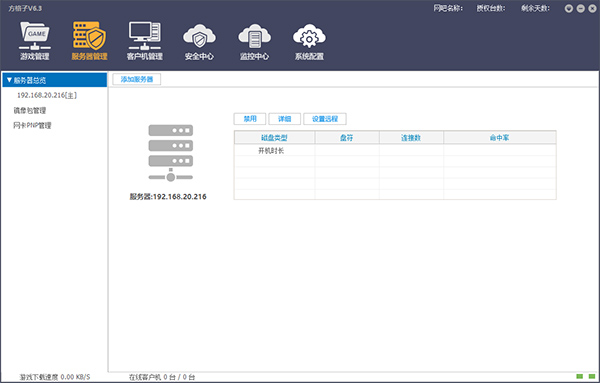Click the right green status indicator
600x383 pixels.
[592, 376]
